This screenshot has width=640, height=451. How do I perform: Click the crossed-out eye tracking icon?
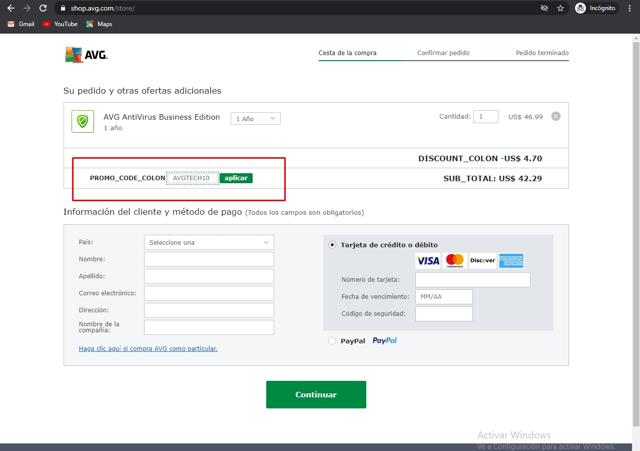(544, 8)
